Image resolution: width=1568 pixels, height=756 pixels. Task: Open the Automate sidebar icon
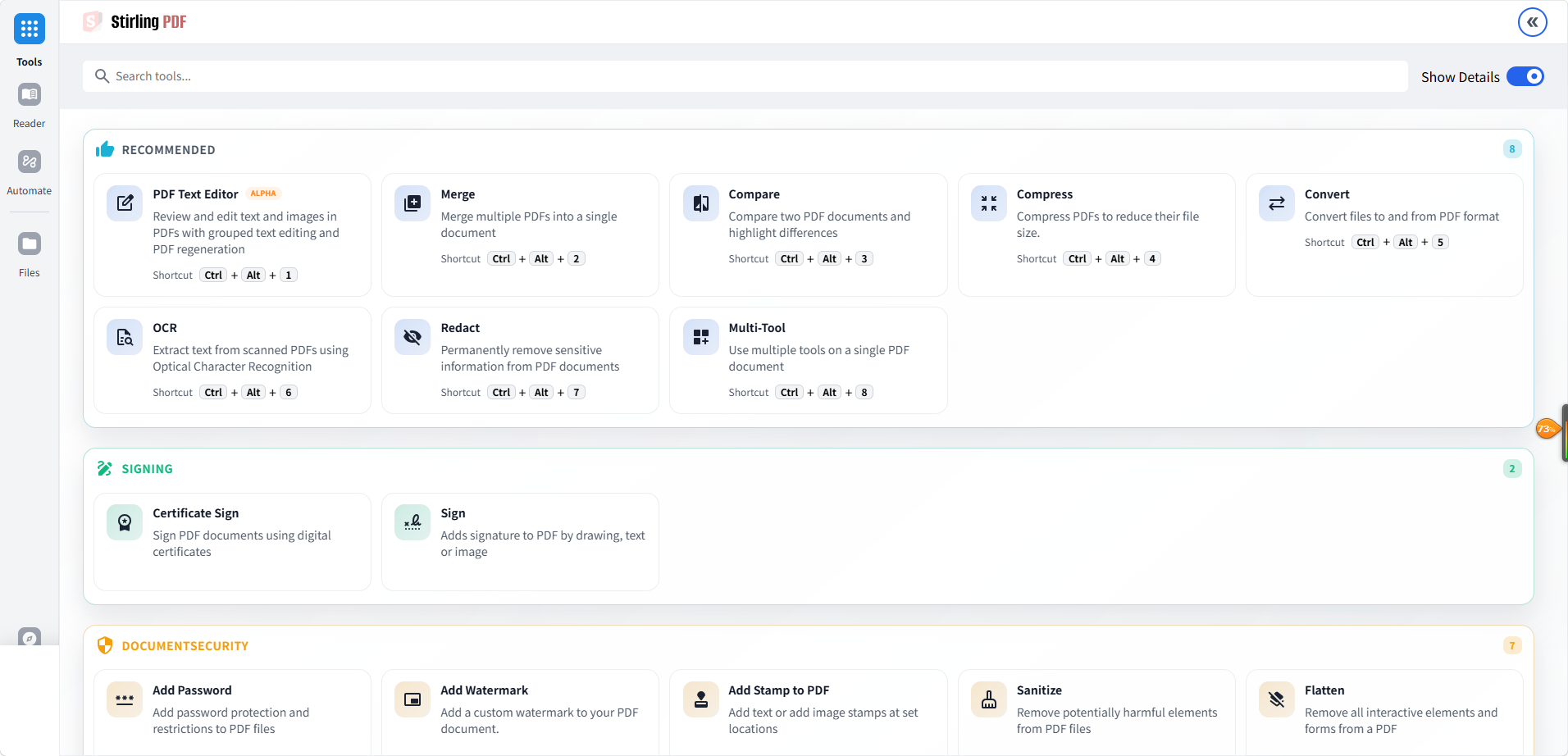[x=30, y=162]
